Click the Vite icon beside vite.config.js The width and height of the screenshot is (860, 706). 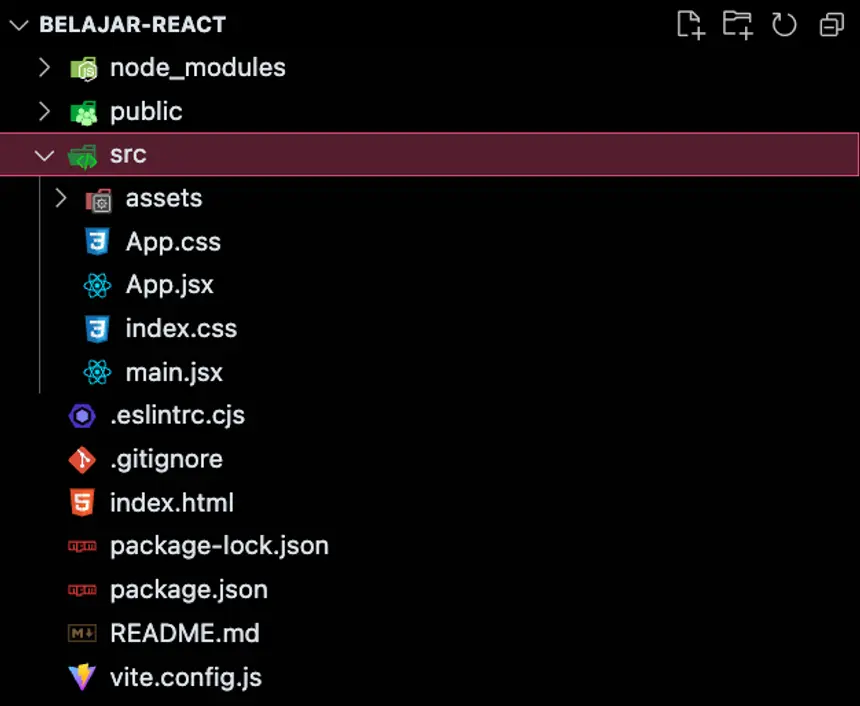82,677
